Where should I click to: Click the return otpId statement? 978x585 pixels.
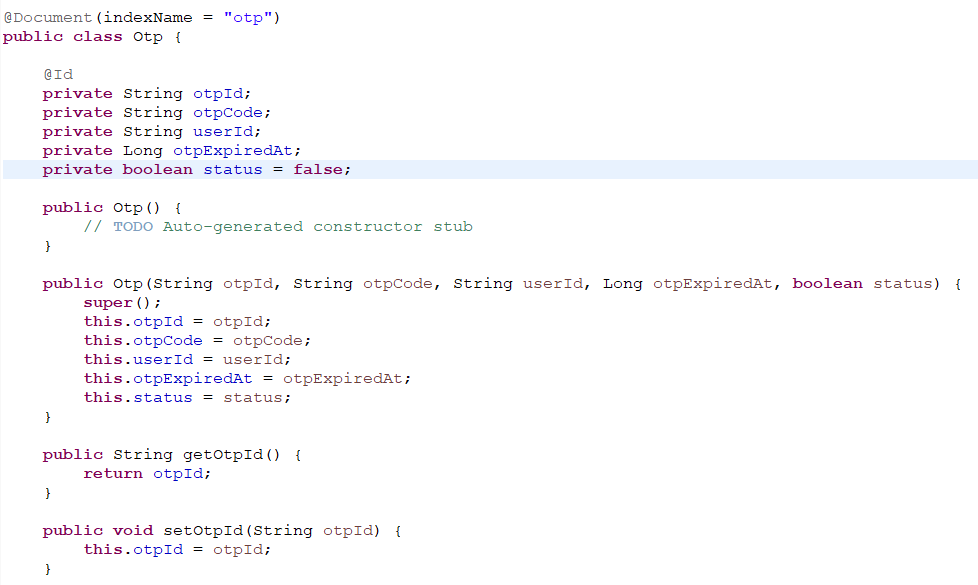click(x=147, y=474)
